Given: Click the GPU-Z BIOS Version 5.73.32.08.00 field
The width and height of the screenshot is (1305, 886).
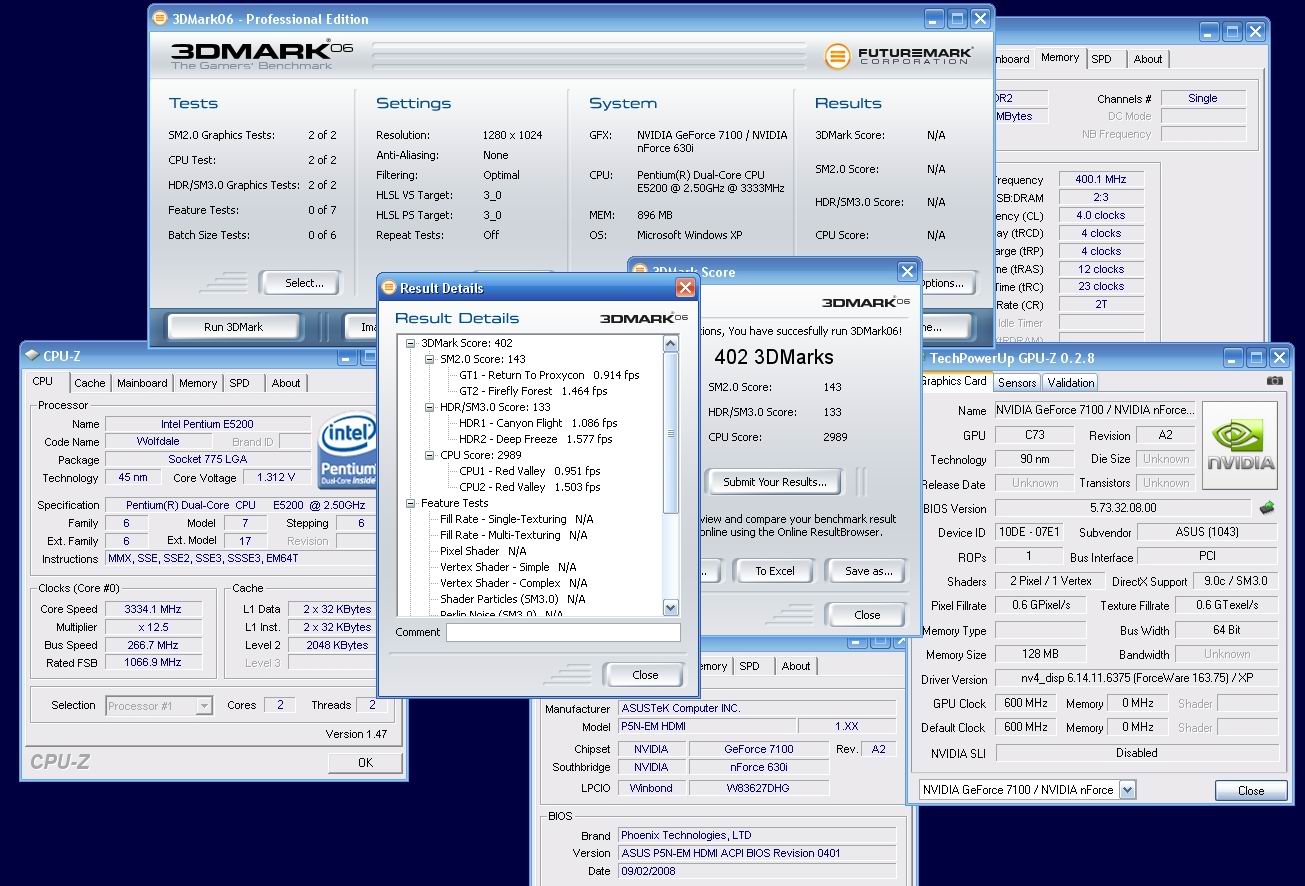Looking at the screenshot, I should (x=1122, y=508).
